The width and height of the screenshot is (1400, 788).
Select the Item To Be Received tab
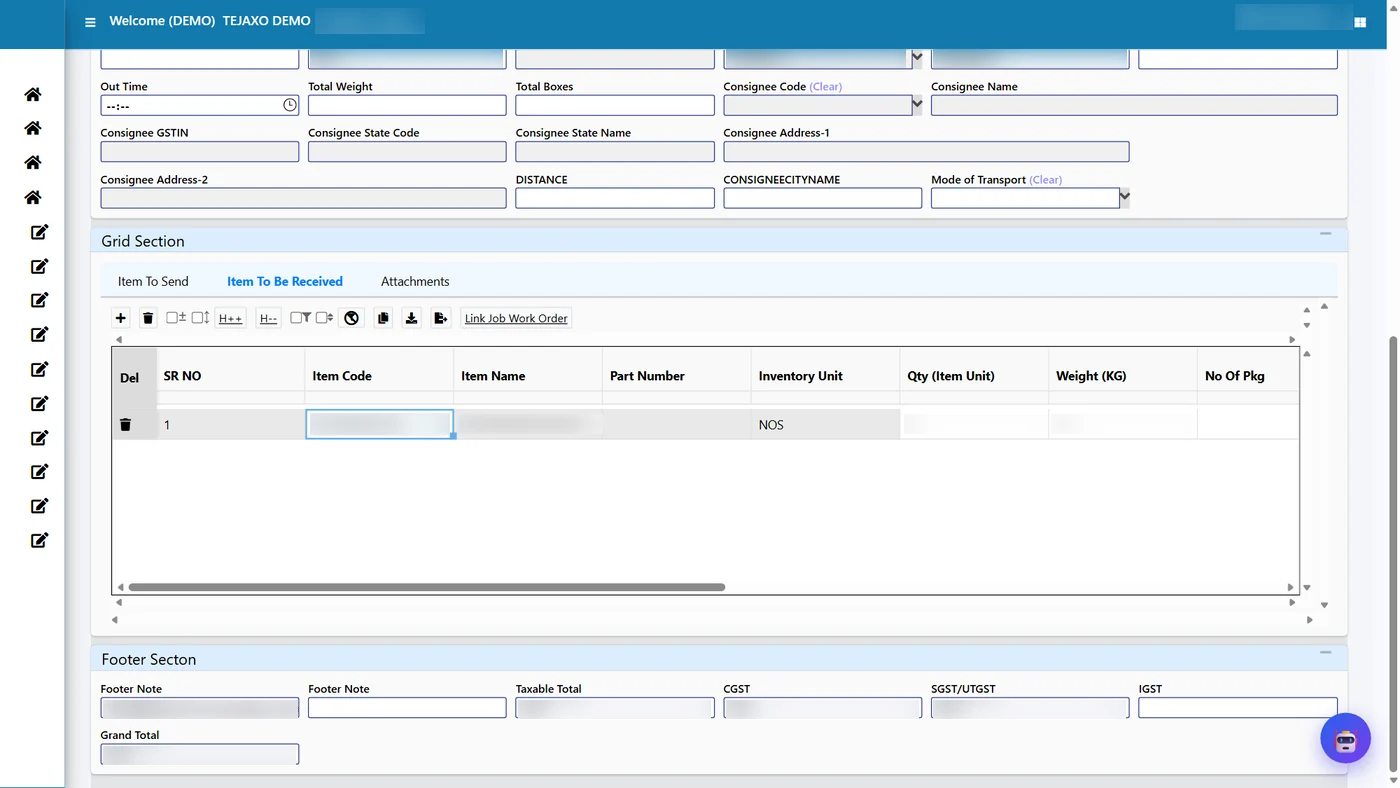click(x=285, y=281)
